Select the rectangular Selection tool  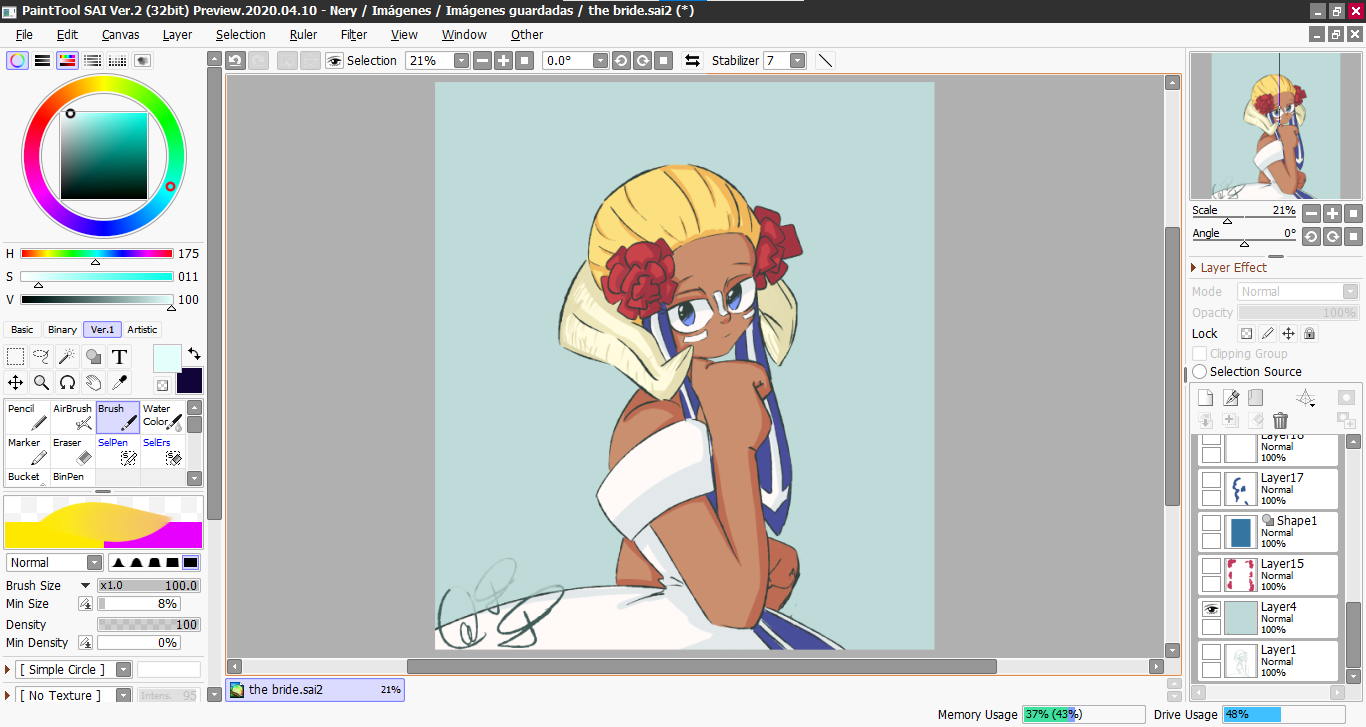(16, 356)
